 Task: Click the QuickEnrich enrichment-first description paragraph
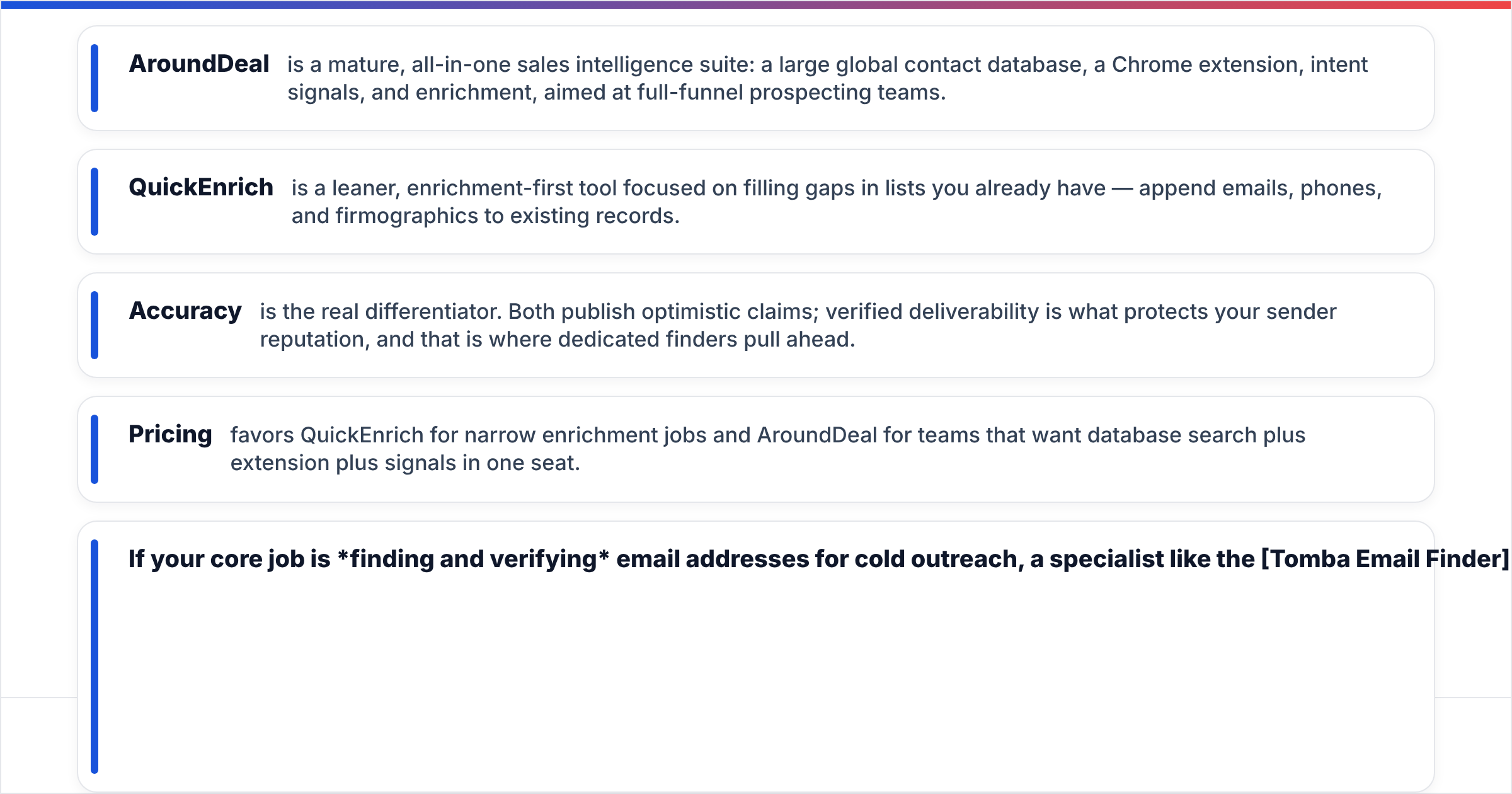tap(836, 202)
